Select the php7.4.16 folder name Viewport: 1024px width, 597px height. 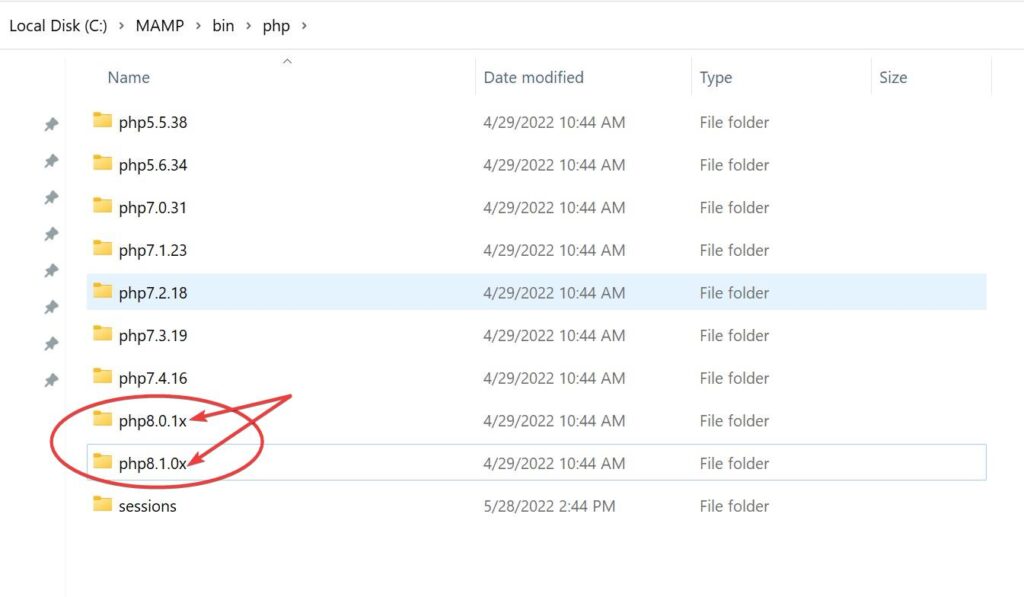coord(153,378)
